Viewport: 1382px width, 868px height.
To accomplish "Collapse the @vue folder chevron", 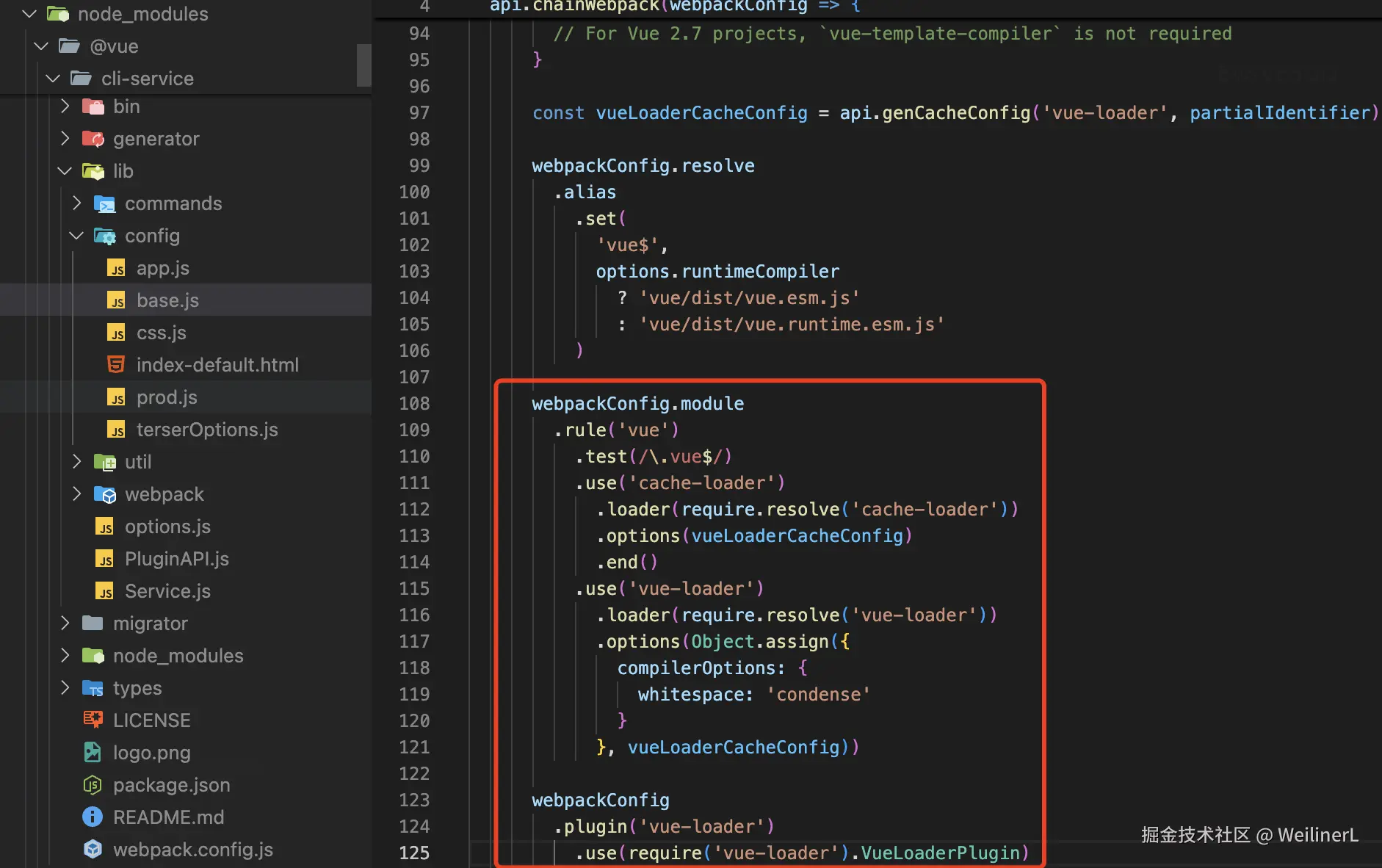I will click(41, 46).
